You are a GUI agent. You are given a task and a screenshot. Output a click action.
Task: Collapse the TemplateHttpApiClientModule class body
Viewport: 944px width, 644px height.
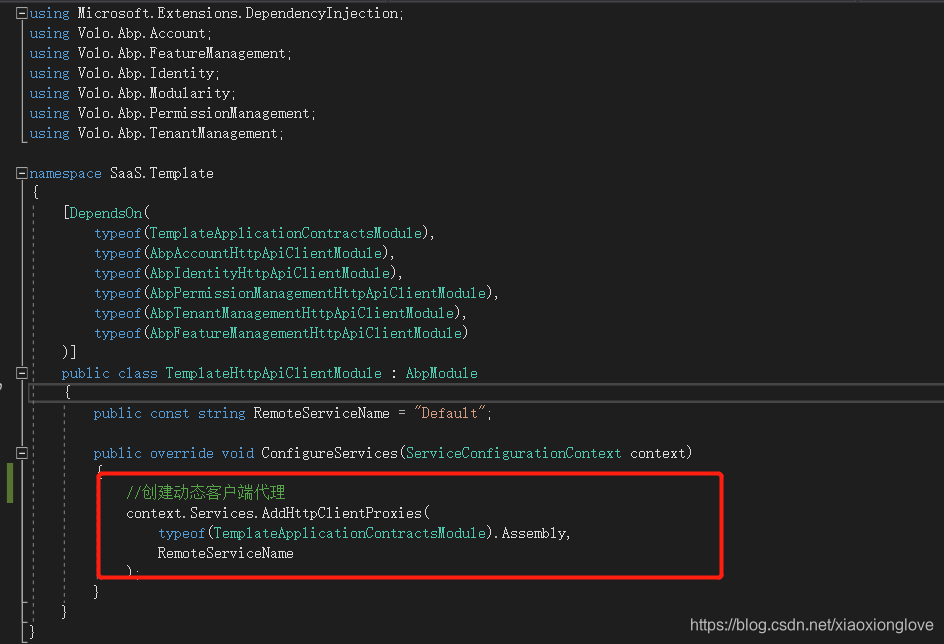point(20,372)
